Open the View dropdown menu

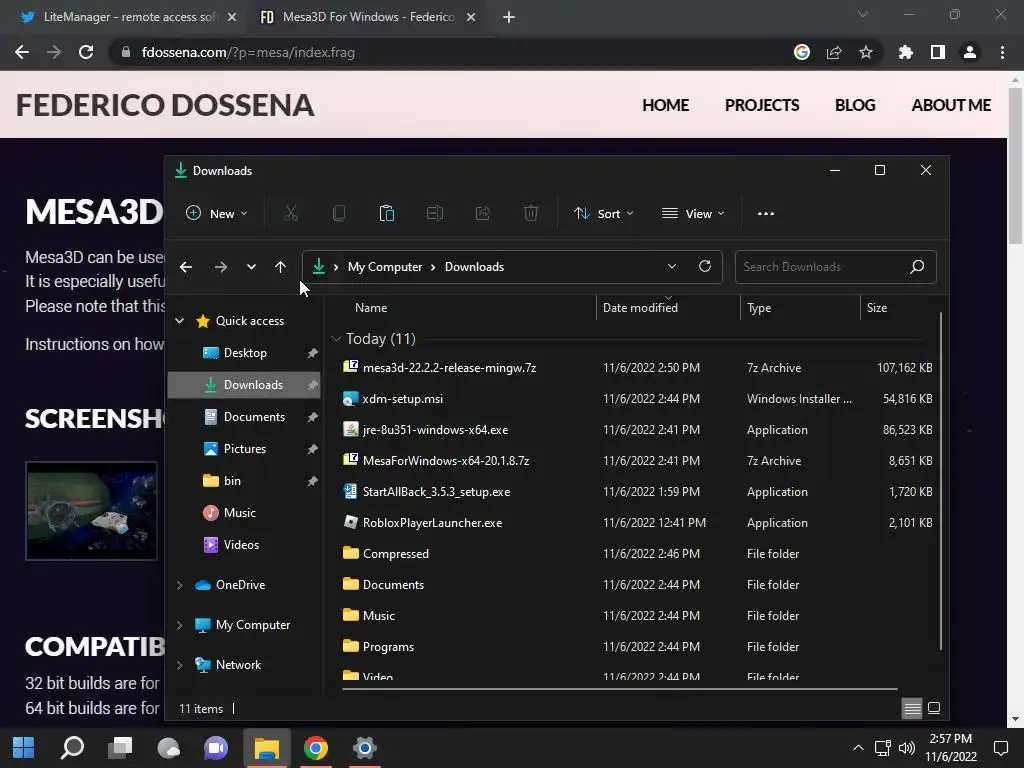click(x=693, y=214)
